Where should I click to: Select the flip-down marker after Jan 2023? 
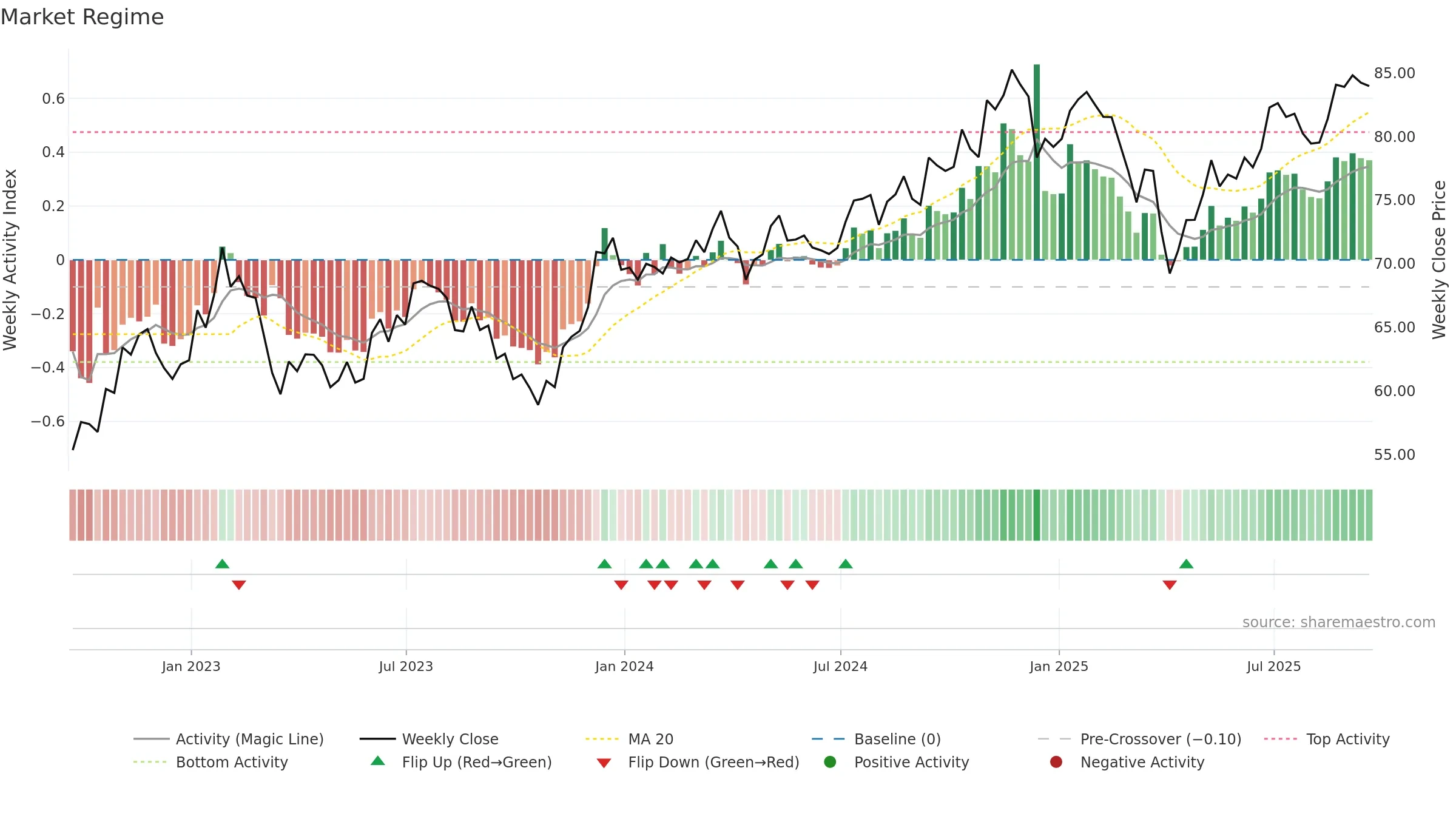pyautogui.click(x=239, y=585)
